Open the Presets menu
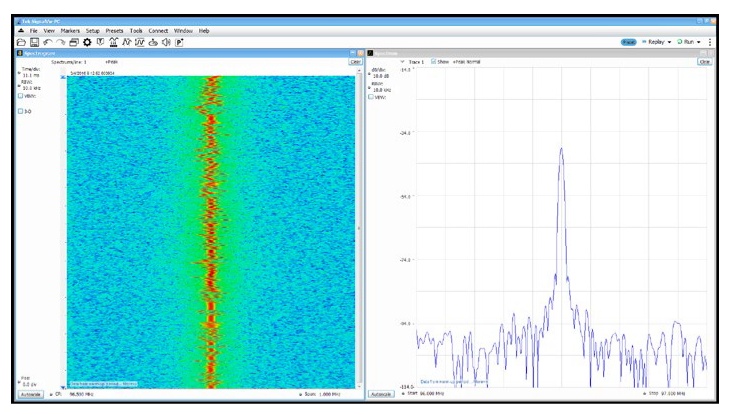Screen dimensions: 729x415 click(114, 31)
